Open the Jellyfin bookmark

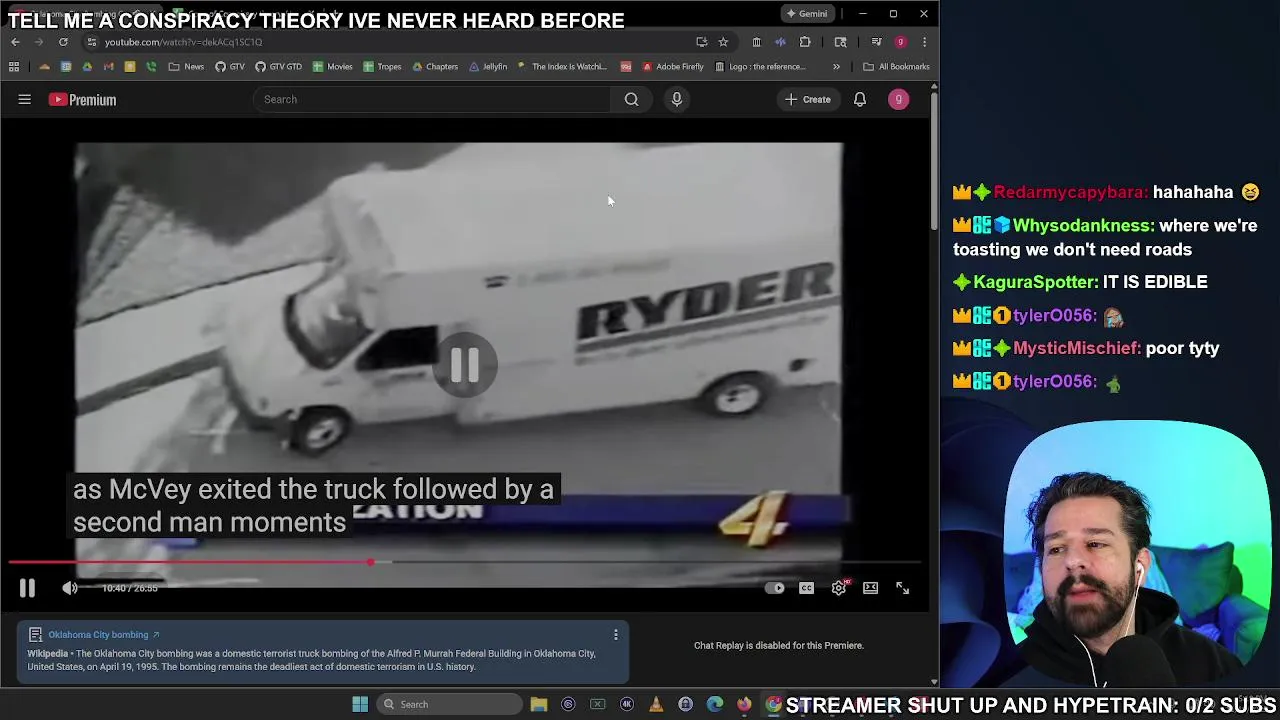click(487, 67)
